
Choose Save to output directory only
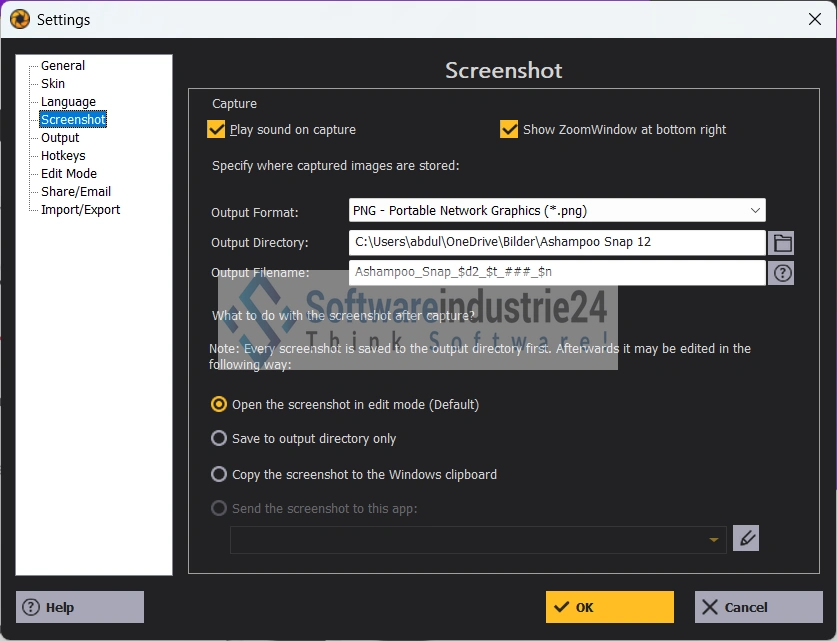coord(219,438)
